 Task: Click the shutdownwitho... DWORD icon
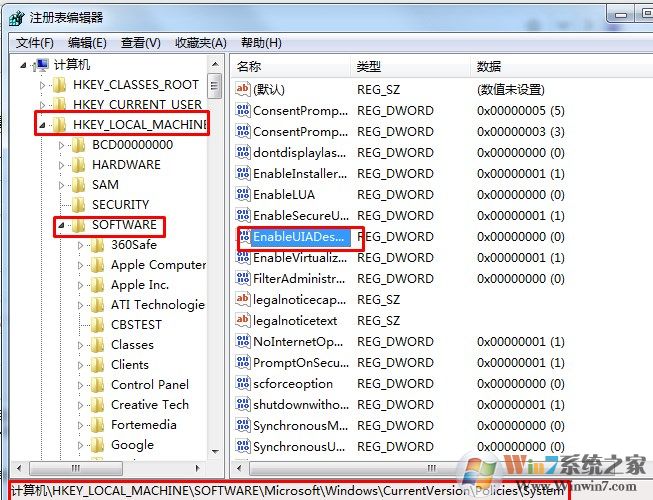[243, 404]
